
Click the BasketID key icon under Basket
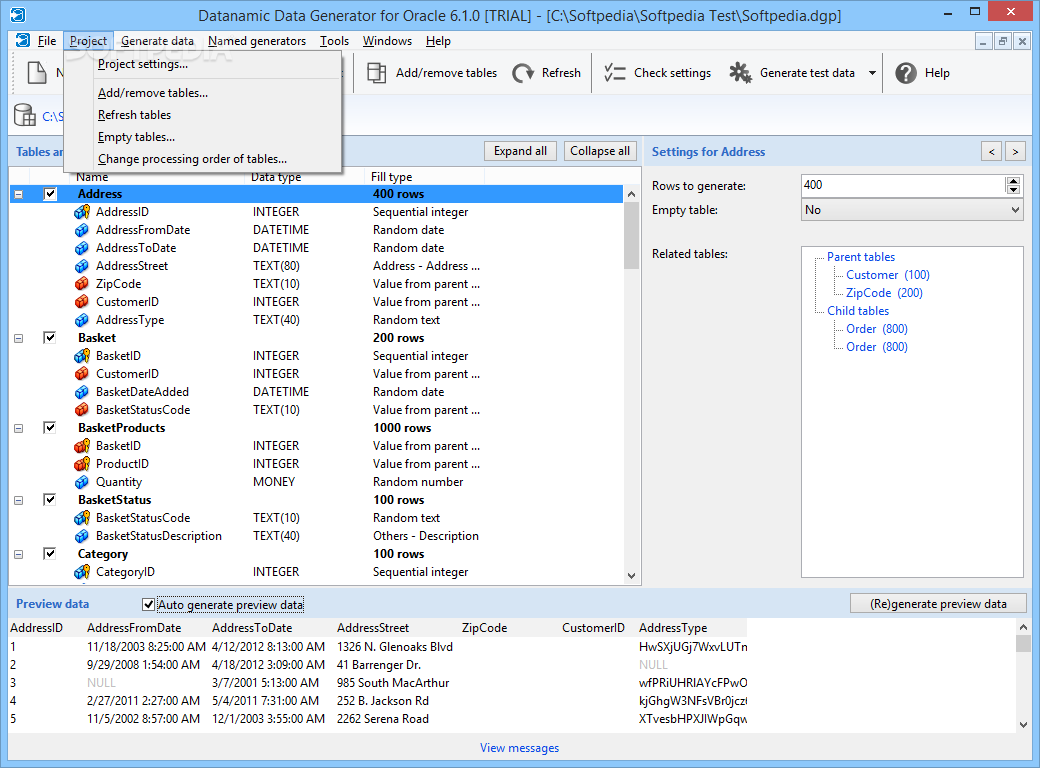[82, 356]
